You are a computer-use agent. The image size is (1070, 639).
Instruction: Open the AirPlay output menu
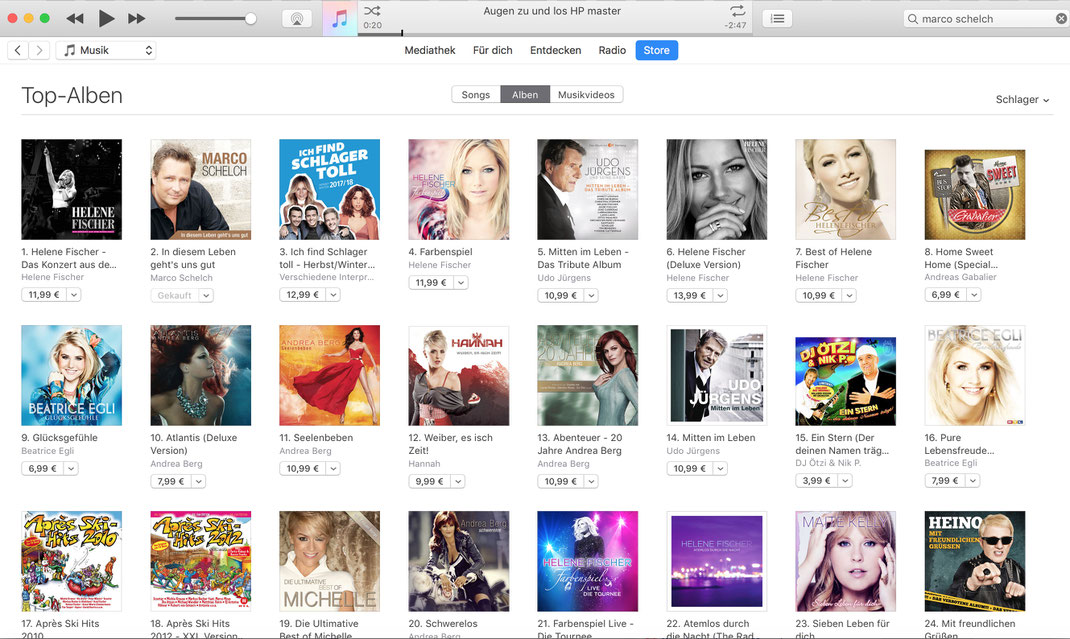click(297, 18)
